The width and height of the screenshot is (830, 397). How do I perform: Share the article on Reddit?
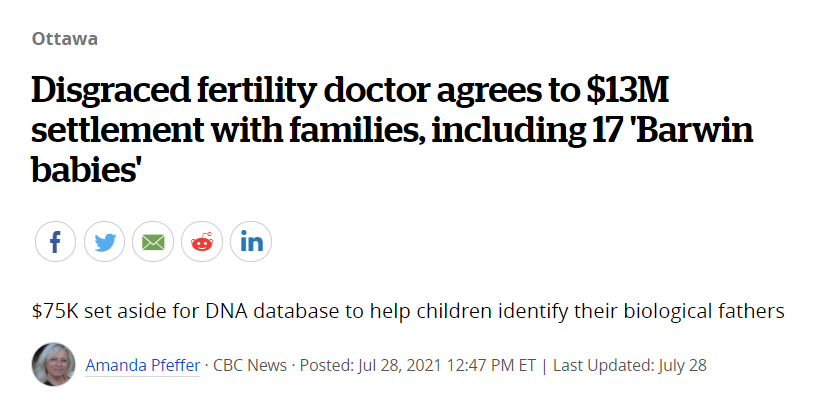point(202,242)
